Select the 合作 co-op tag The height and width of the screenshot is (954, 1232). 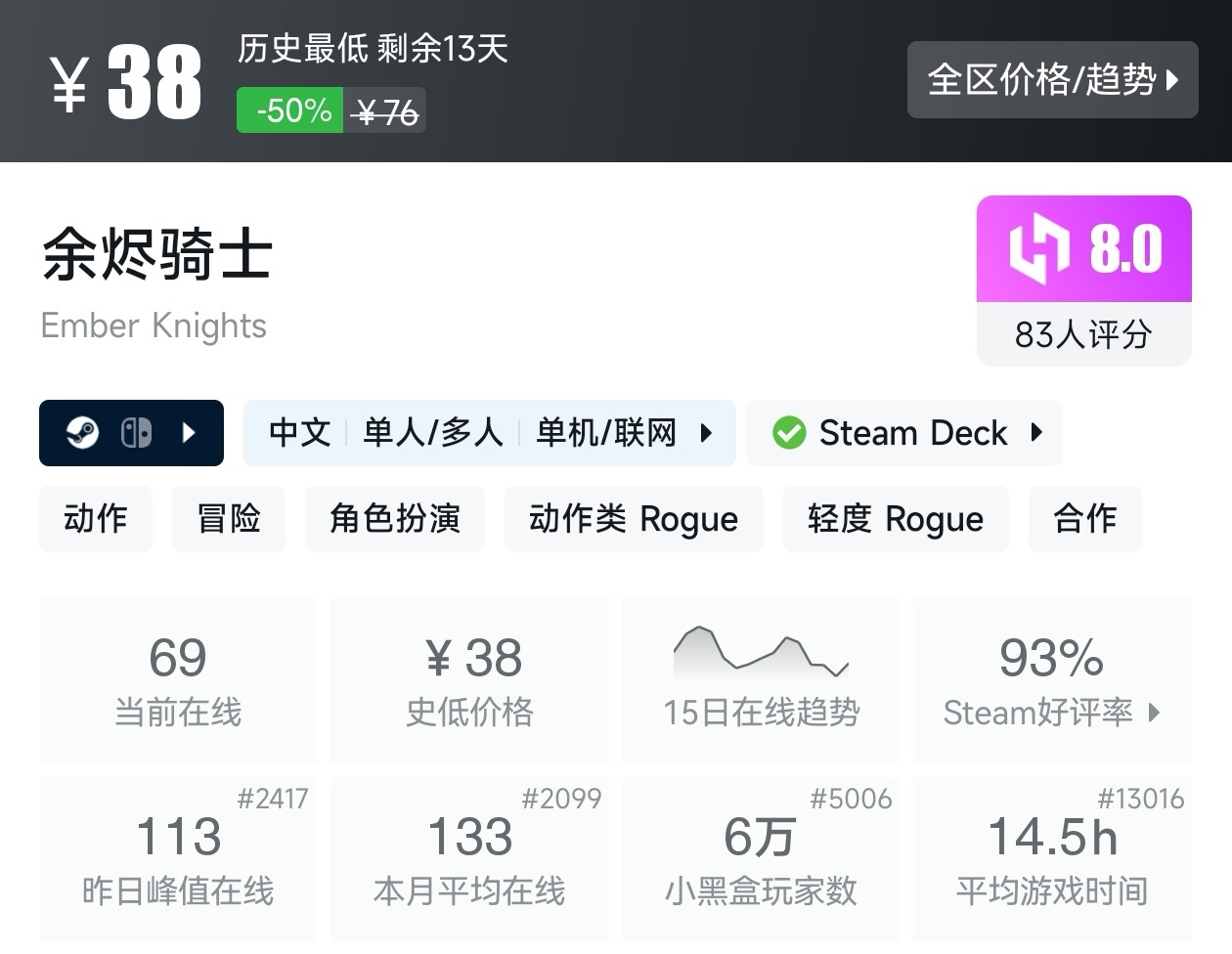click(1085, 518)
